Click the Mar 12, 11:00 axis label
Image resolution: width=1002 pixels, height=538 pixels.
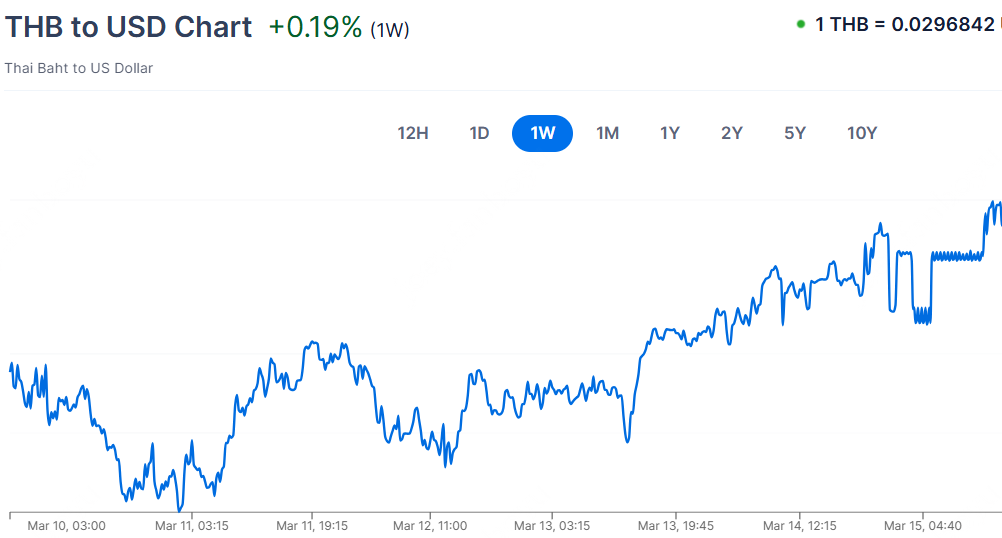pyautogui.click(x=430, y=525)
